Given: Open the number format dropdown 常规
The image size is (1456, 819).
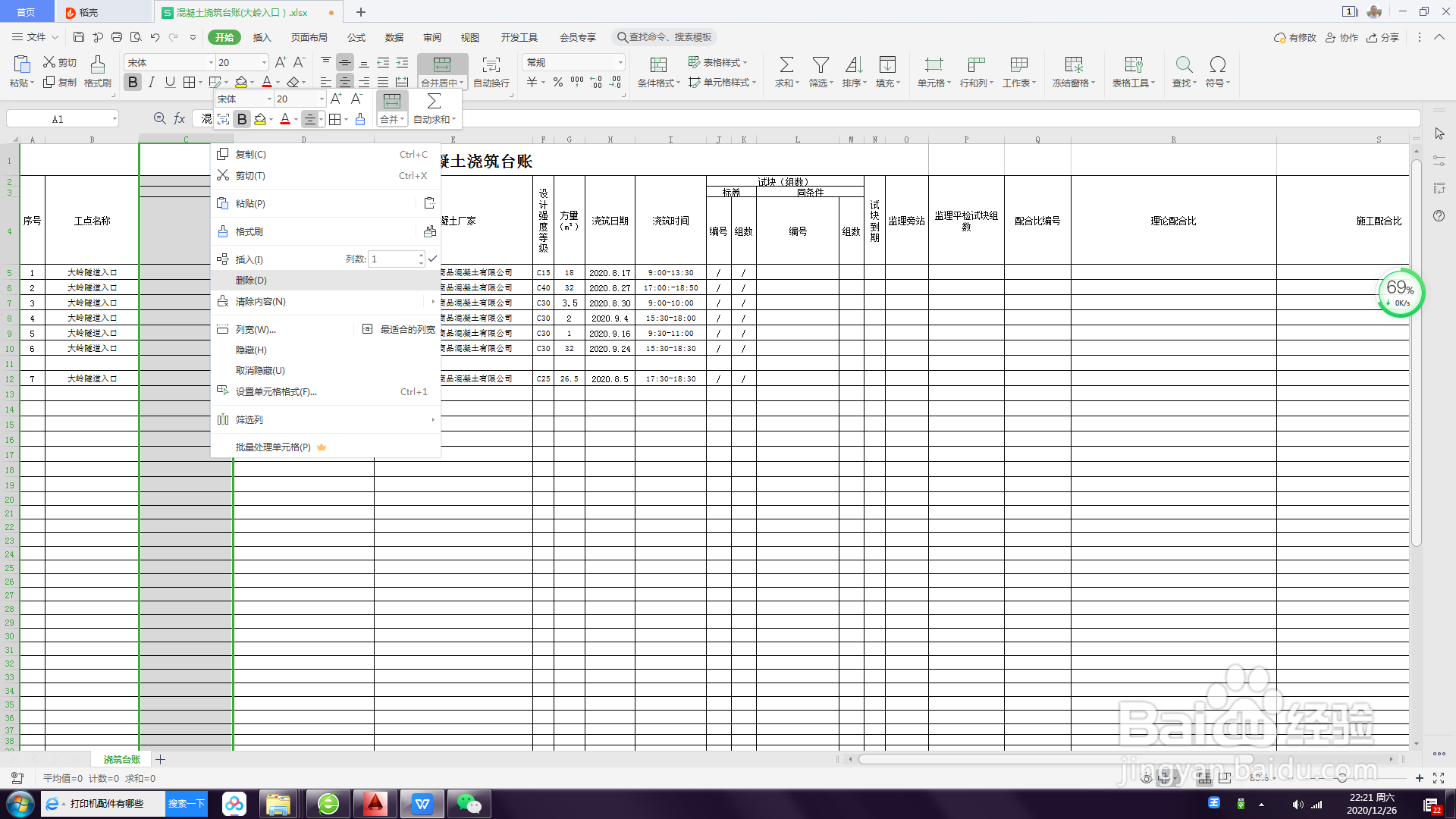Looking at the screenshot, I should tap(620, 62).
